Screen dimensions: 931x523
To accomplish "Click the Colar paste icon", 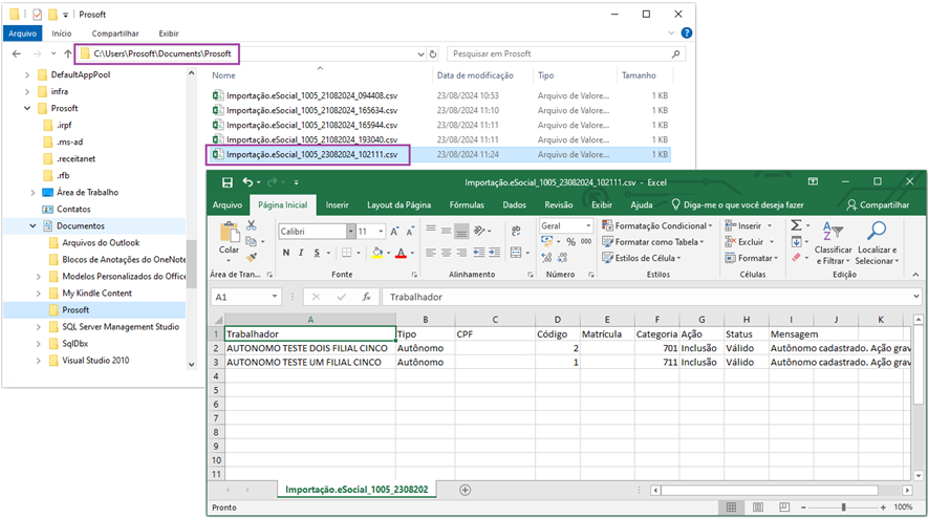I will (x=229, y=233).
